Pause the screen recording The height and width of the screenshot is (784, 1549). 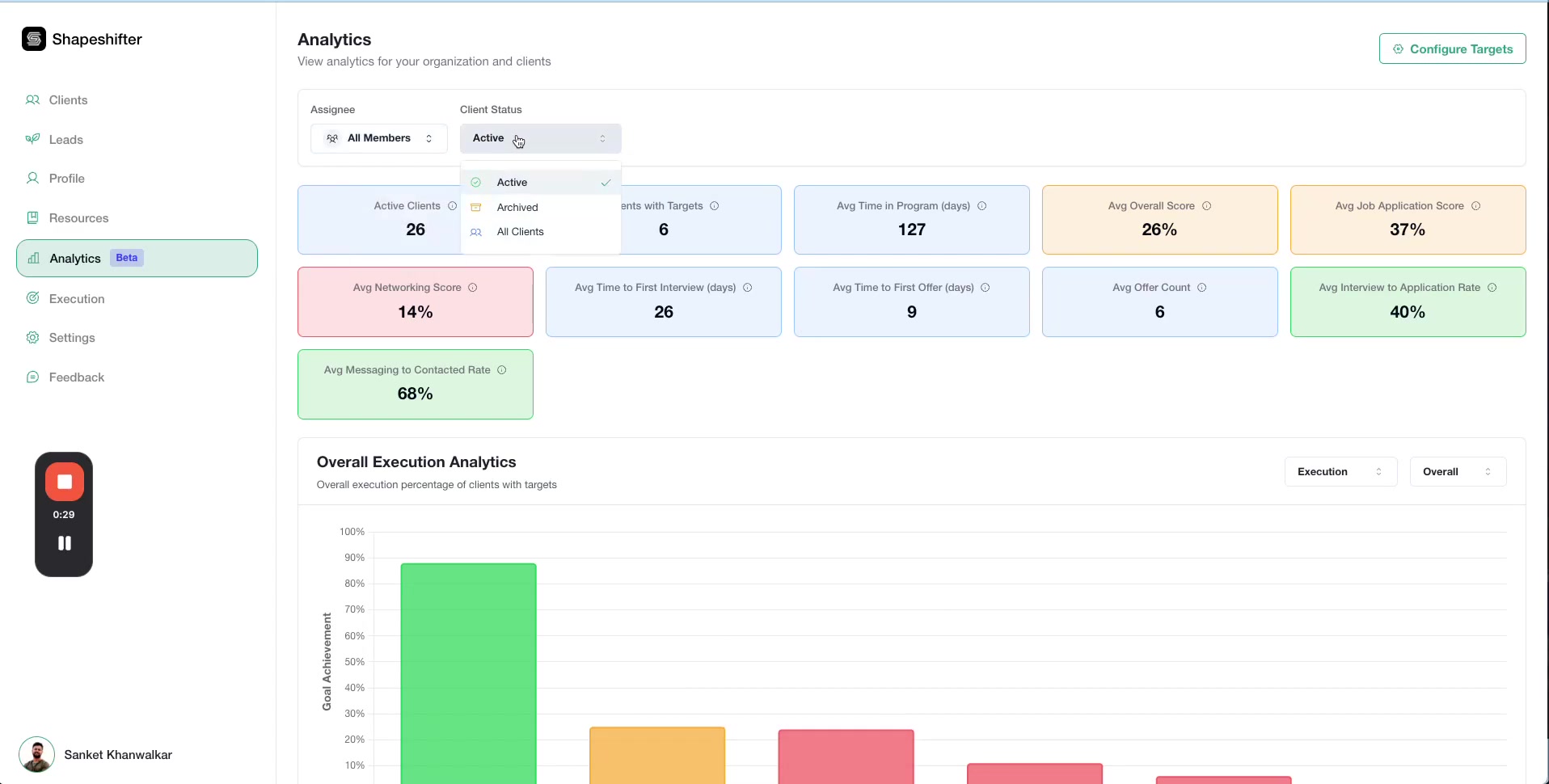point(64,543)
